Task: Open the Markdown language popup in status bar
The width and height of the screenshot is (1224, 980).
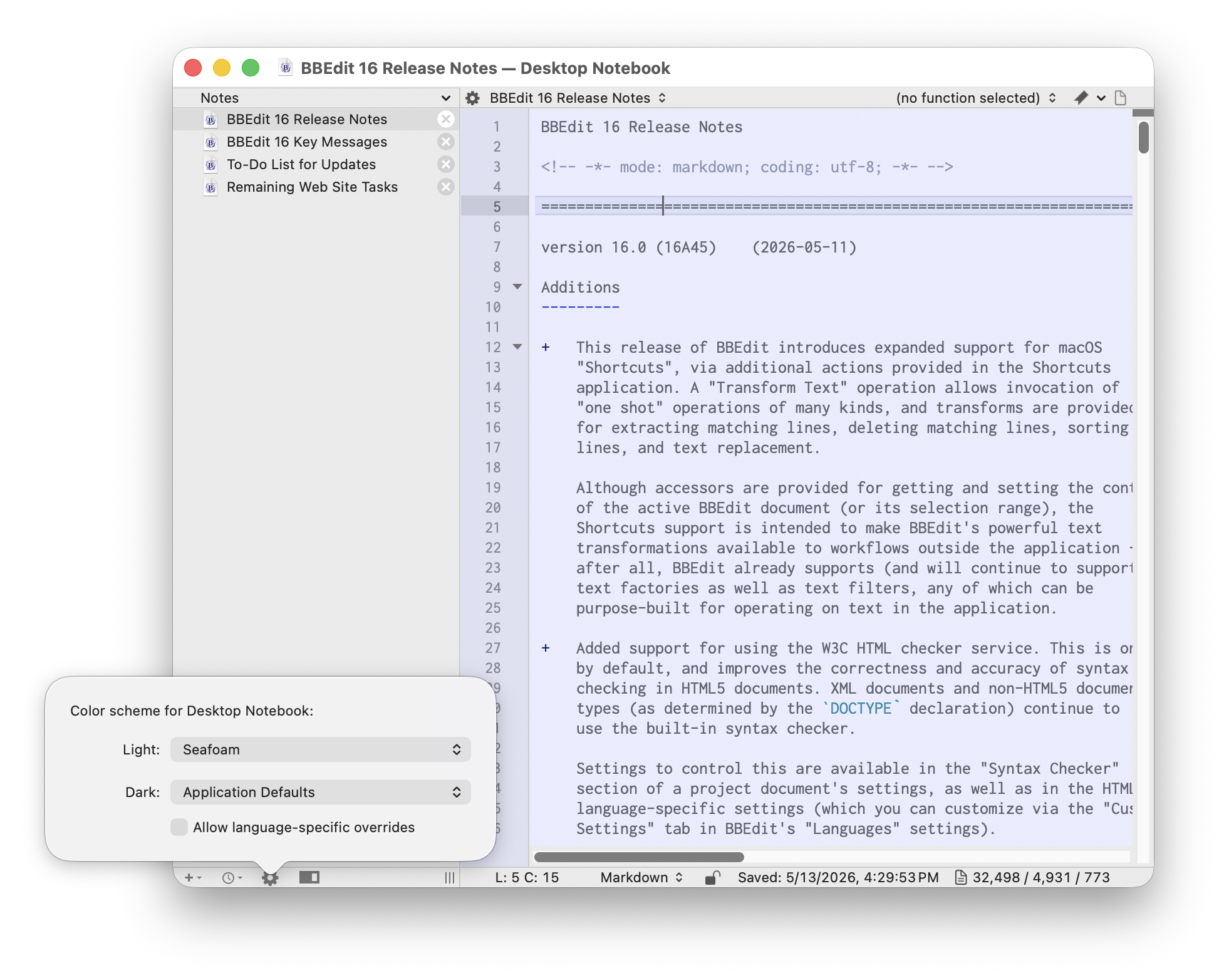Action: click(641, 877)
